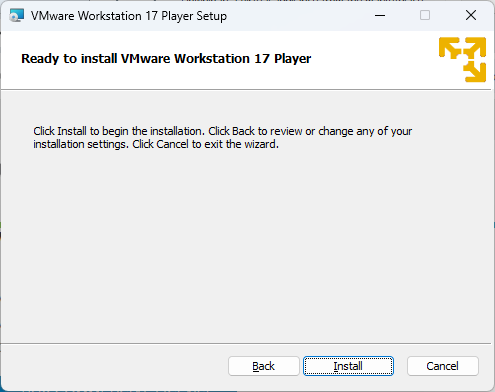Click the 'VMware Workstation 17 Player Setup' title text

point(129,16)
